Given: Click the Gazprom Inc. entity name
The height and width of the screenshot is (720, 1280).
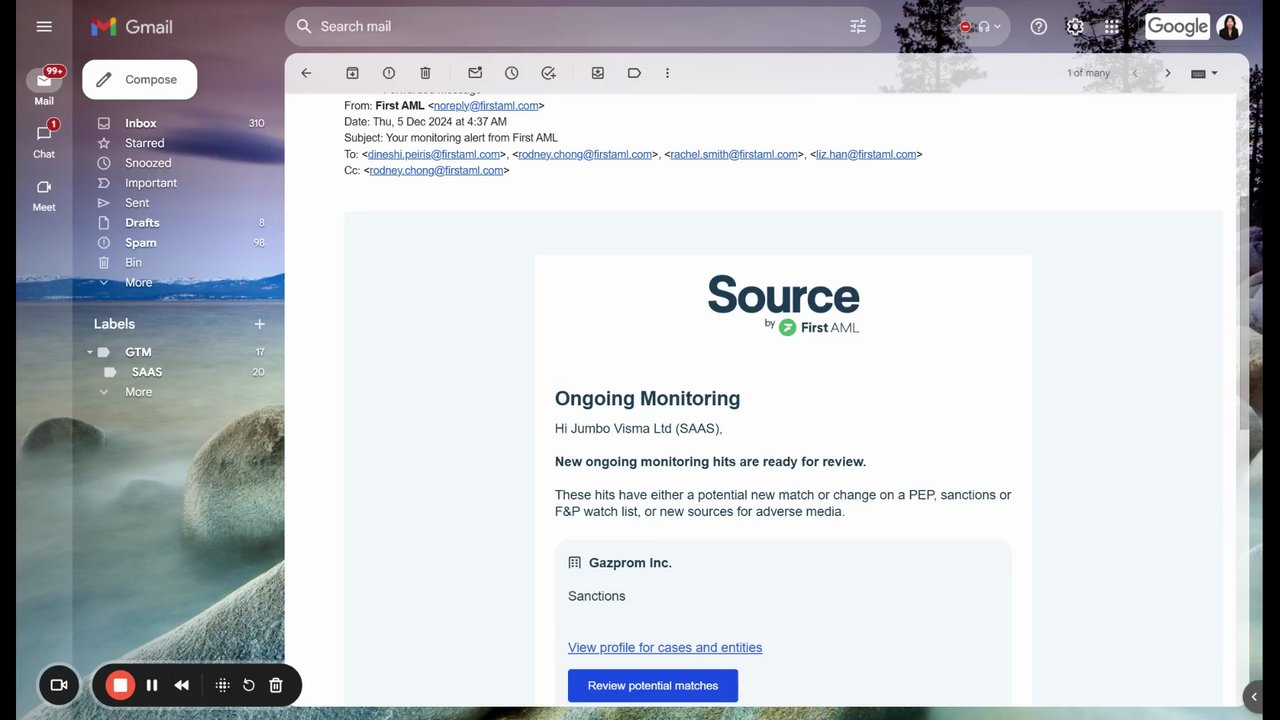Looking at the screenshot, I should [x=630, y=563].
